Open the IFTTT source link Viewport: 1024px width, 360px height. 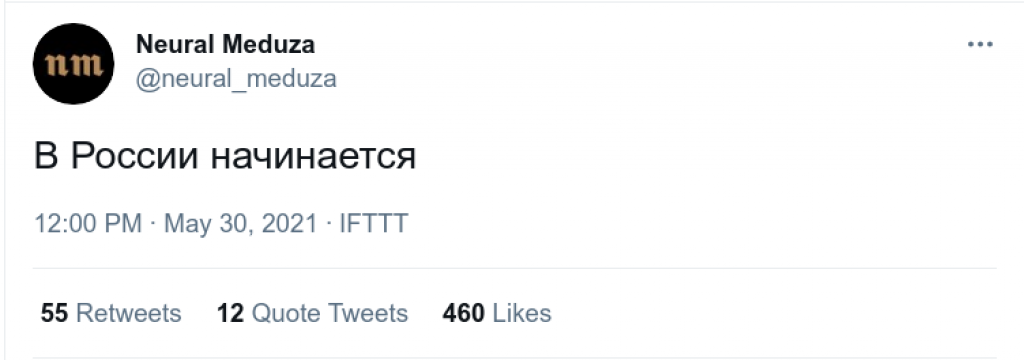click(x=374, y=223)
